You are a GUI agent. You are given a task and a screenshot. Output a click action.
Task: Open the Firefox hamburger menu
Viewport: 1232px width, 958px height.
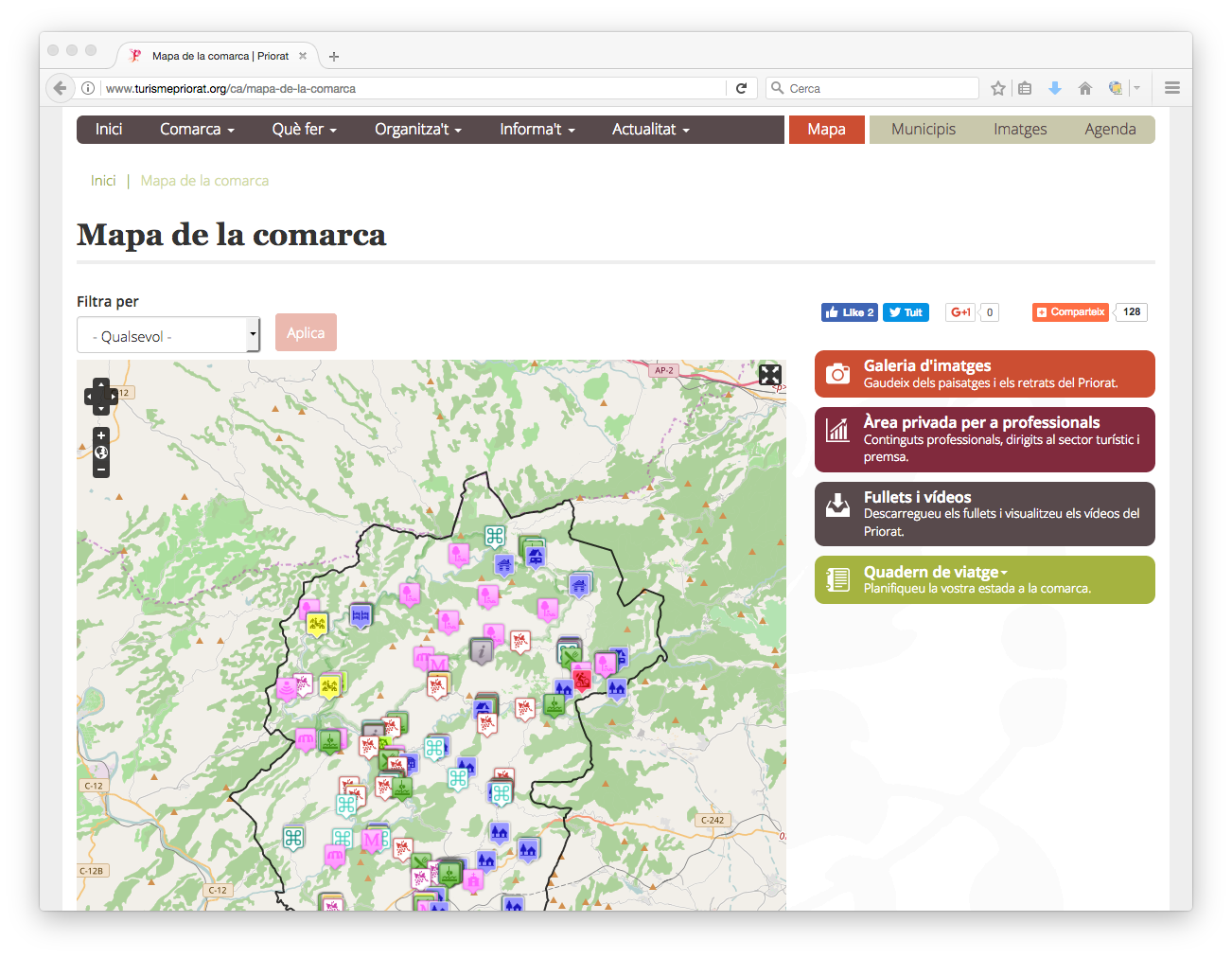click(x=1172, y=88)
